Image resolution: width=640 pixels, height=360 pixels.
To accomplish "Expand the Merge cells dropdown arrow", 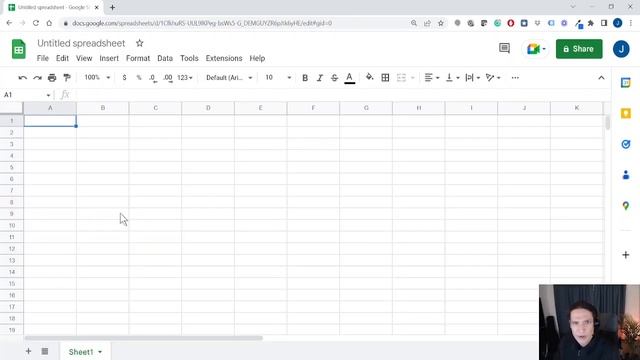I will pyautogui.click(x=413, y=78).
